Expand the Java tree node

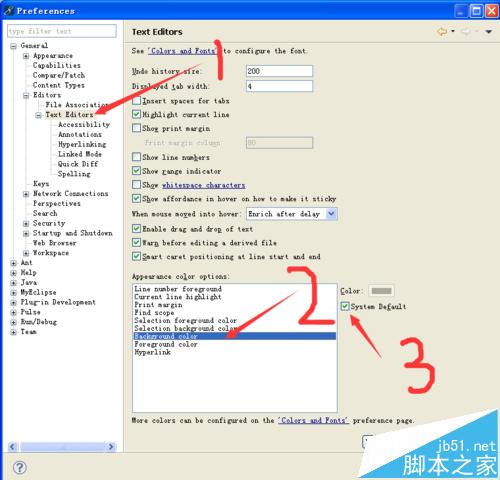pos(13,283)
